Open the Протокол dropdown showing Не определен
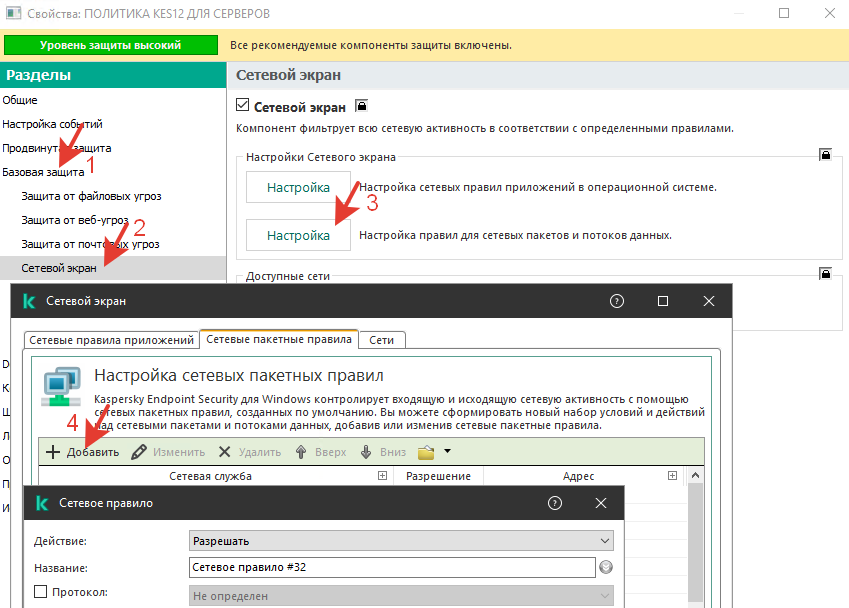Screen dimensions: 849x608 (401, 596)
